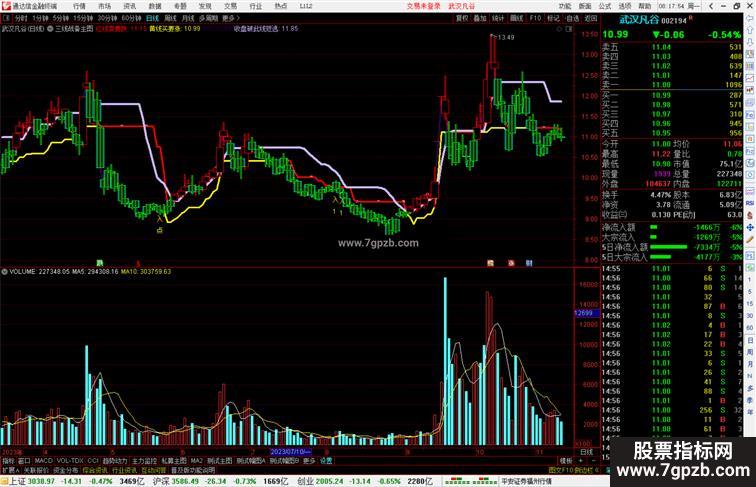Click round icon before VOLUME label
This screenshot has height=487, width=756.
tap(4, 272)
